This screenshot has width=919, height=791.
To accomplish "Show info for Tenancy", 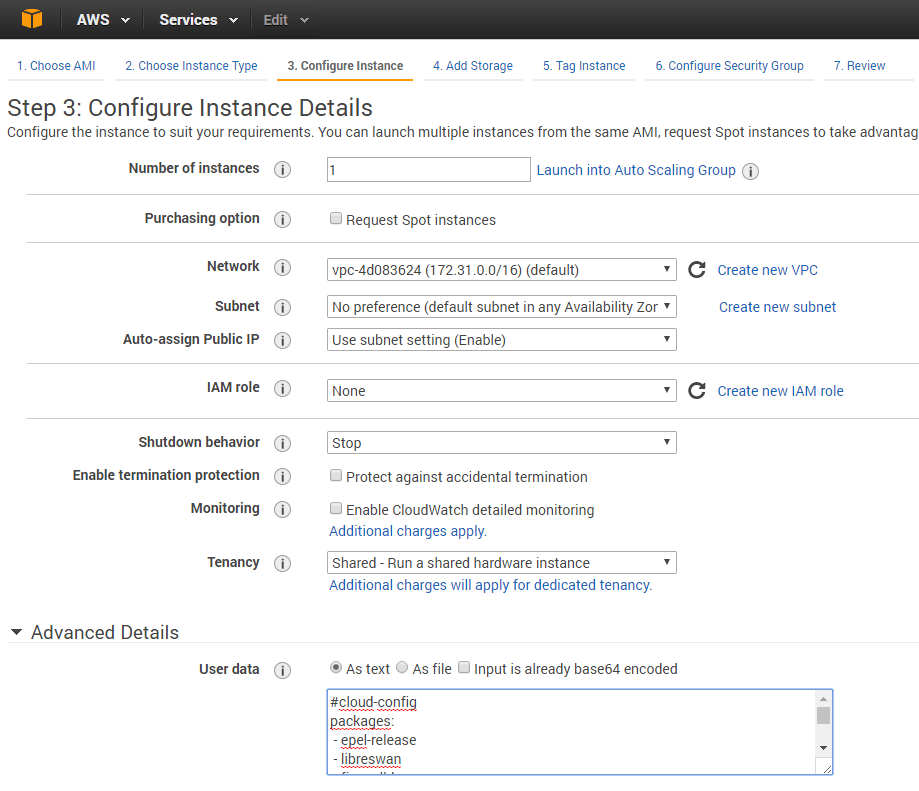I will pos(282,563).
